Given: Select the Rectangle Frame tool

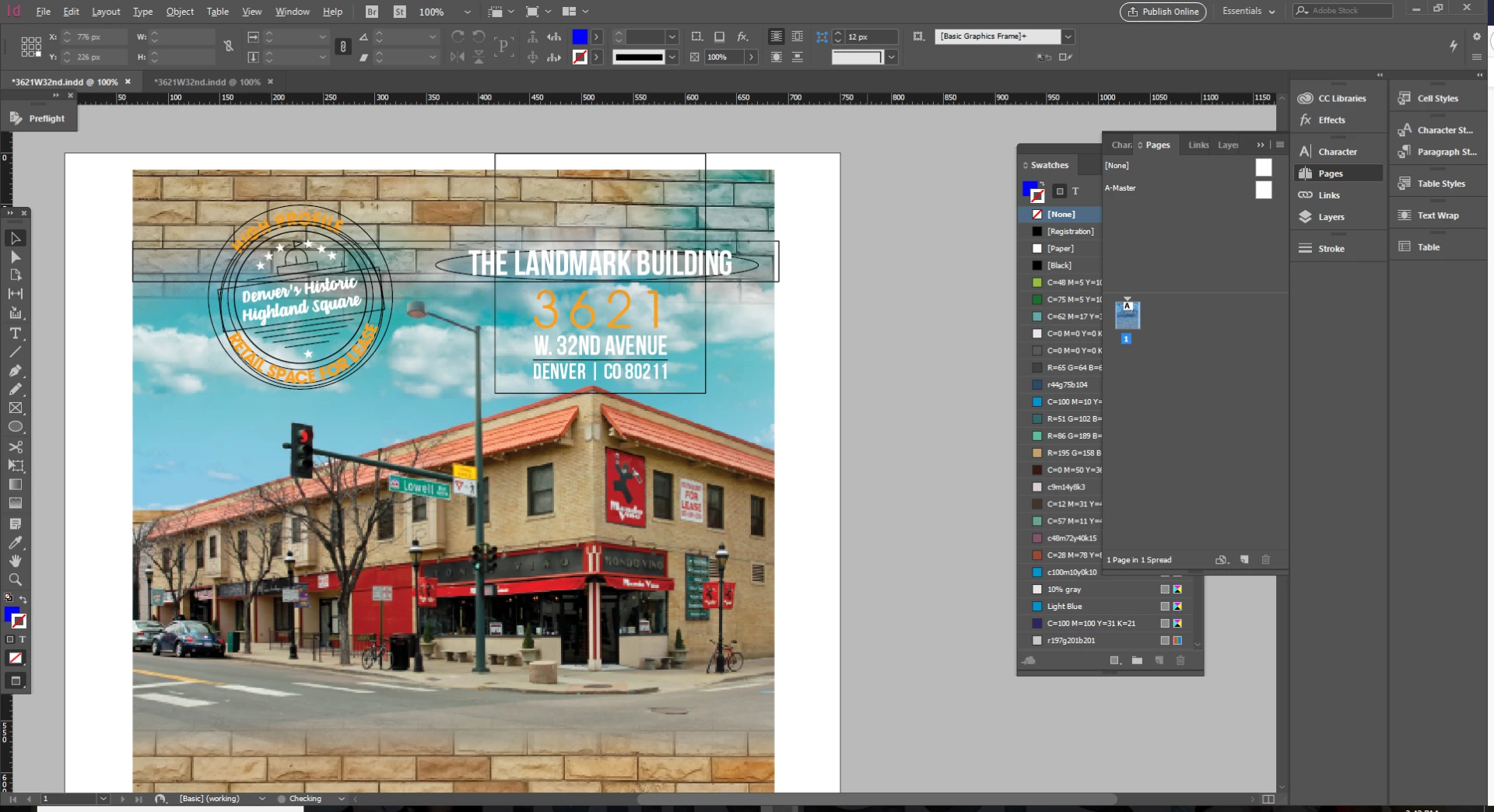Looking at the screenshot, I should 16,408.
